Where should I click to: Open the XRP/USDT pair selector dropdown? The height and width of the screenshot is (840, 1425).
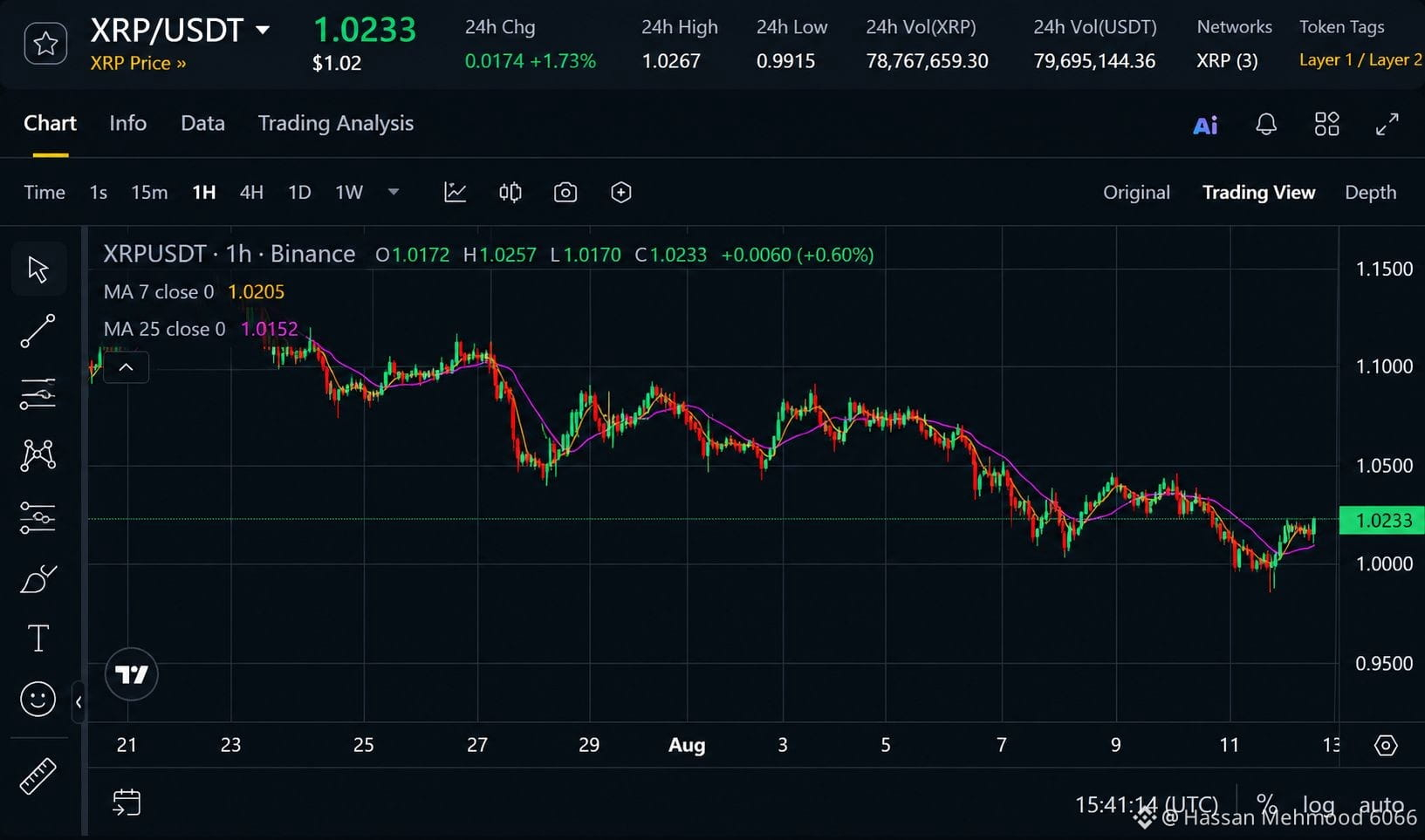(263, 31)
